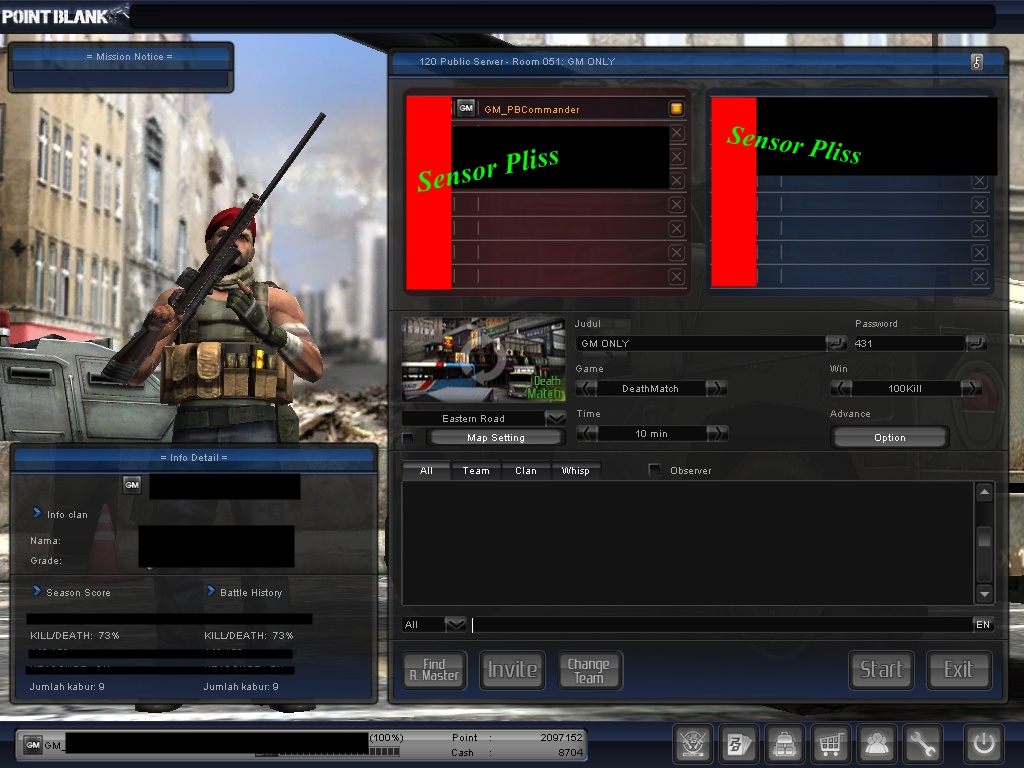Click the Invite button

pyautogui.click(x=513, y=670)
